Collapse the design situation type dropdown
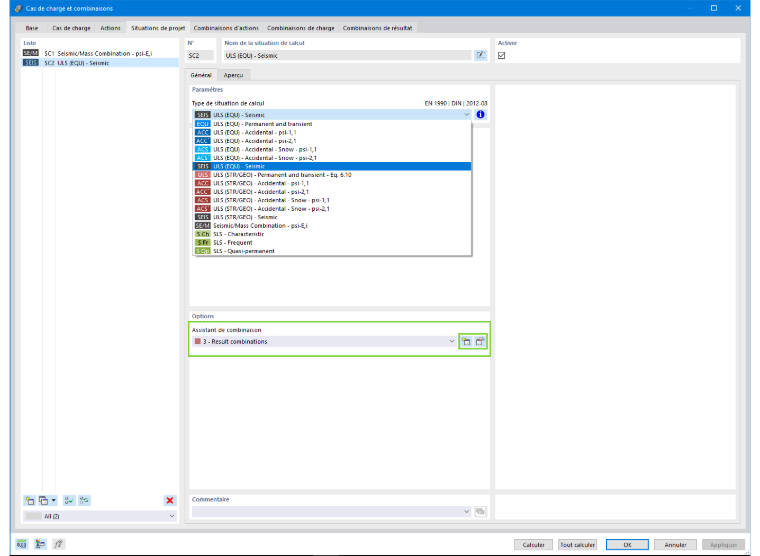Image resolution: width=760 pixels, height=556 pixels. click(466, 114)
